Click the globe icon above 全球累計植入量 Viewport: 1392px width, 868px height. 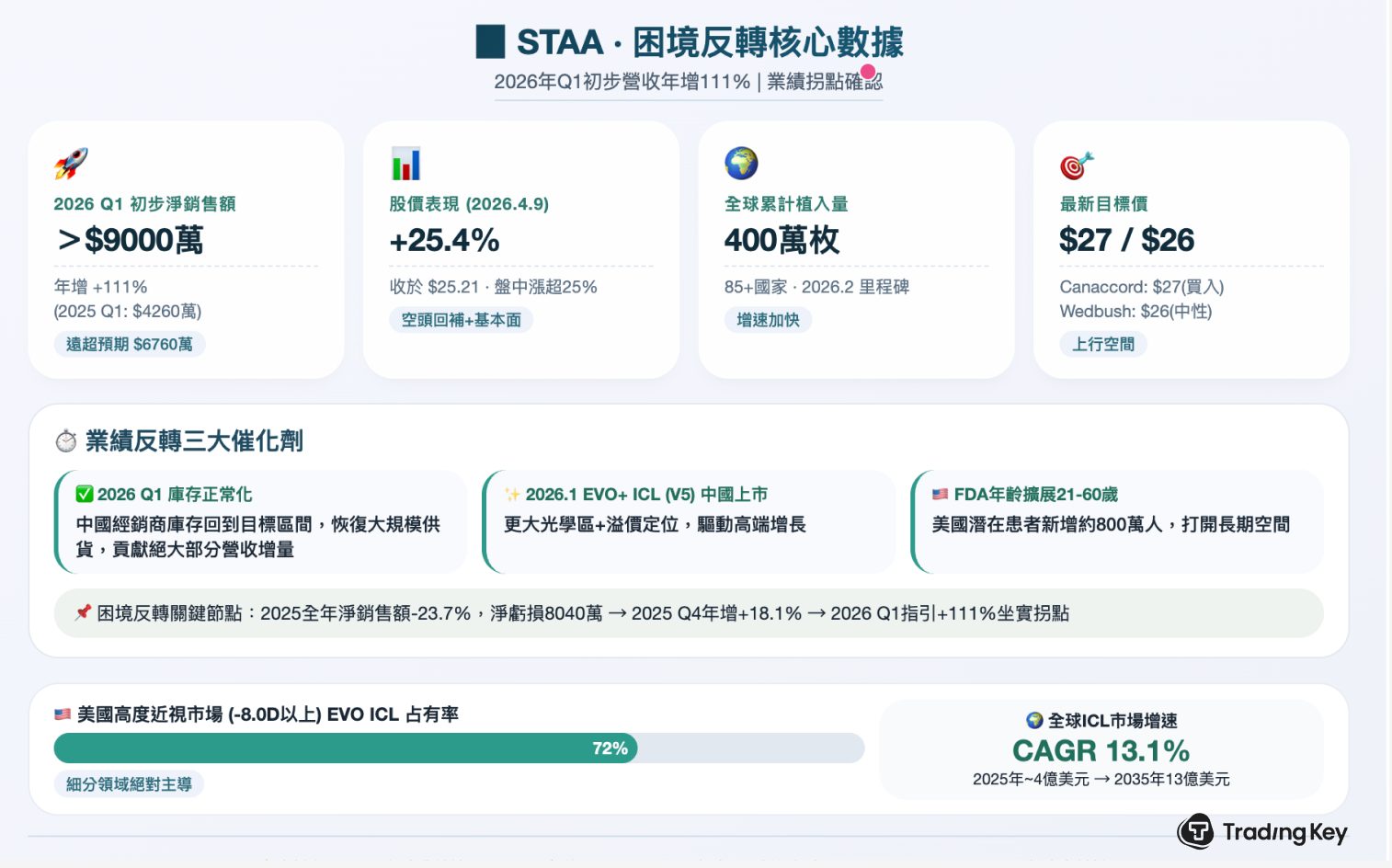(x=741, y=164)
